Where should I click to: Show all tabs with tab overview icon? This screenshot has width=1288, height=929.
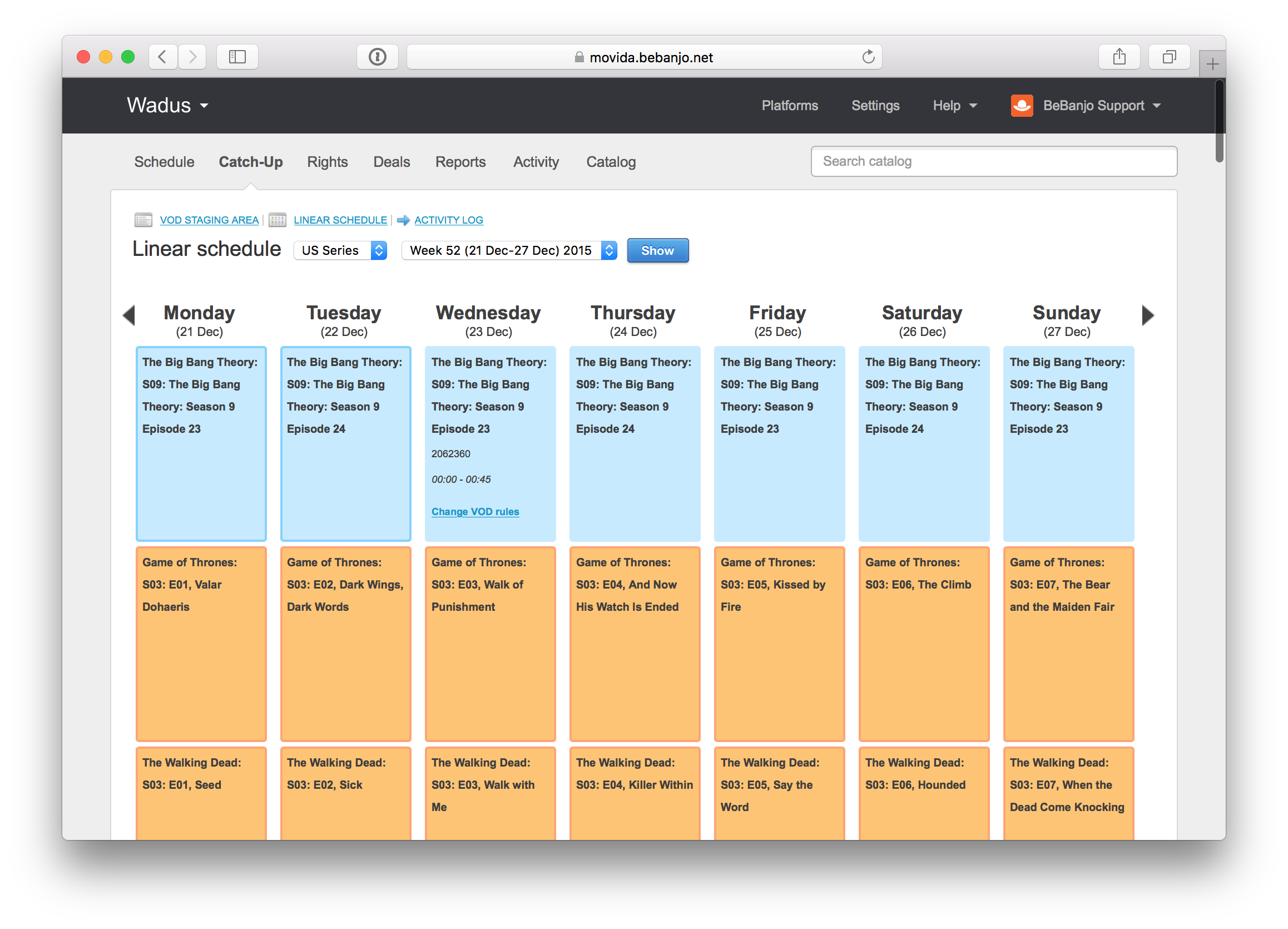click(1169, 57)
